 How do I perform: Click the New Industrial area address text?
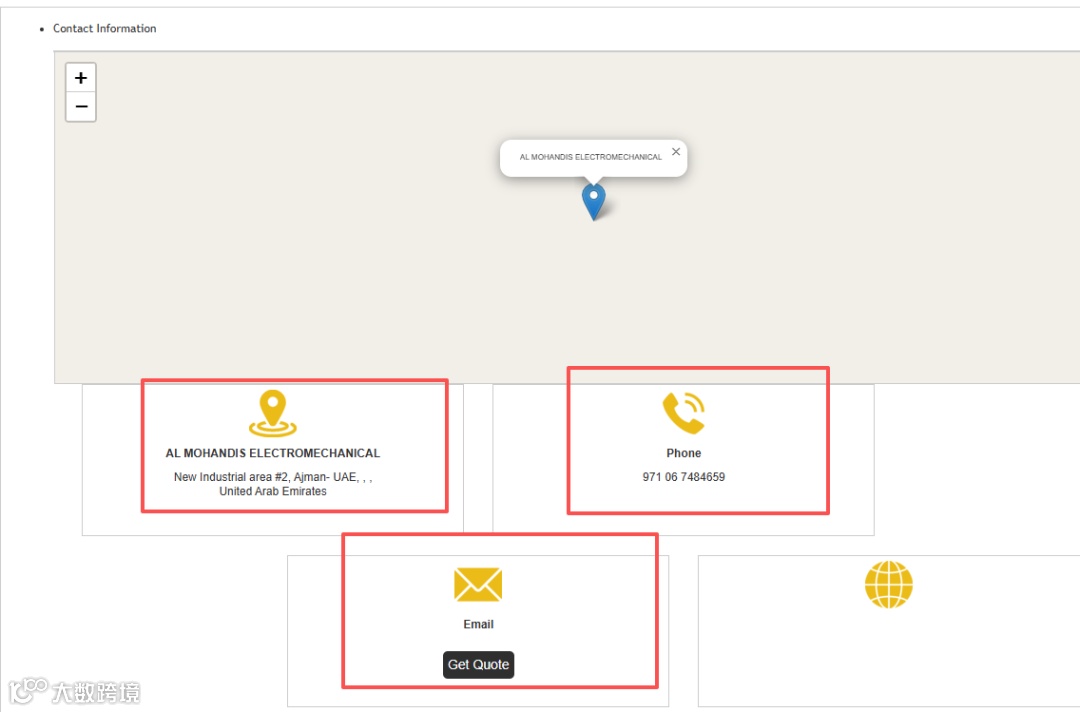tap(273, 477)
